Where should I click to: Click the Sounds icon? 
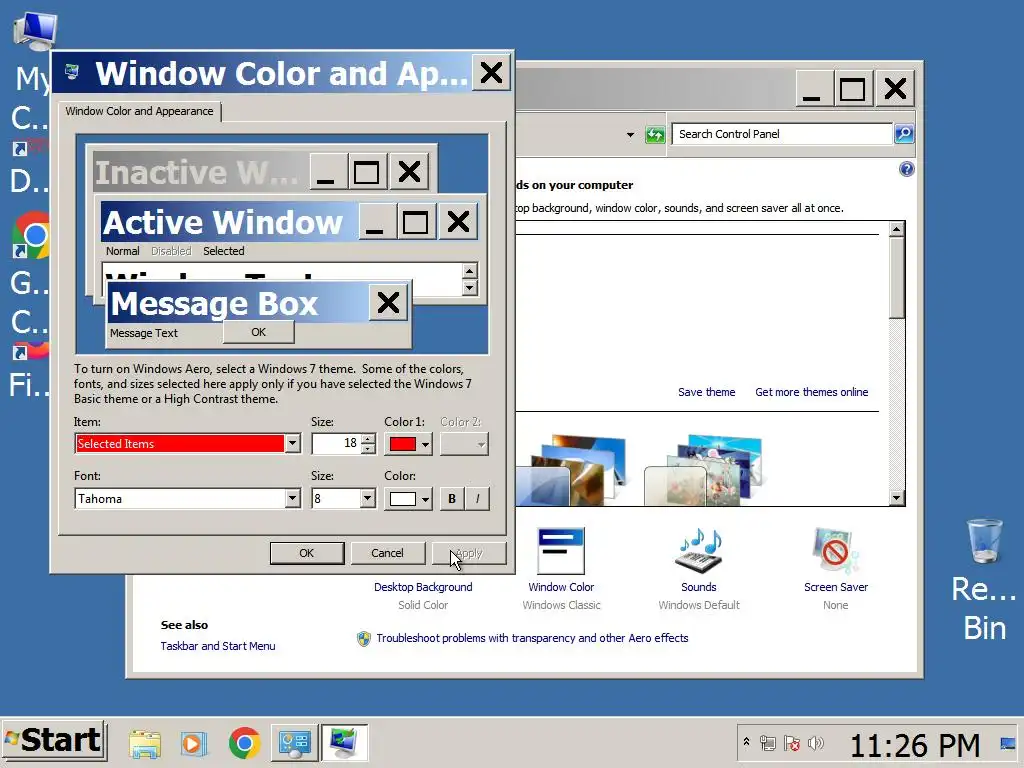pyautogui.click(x=699, y=551)
